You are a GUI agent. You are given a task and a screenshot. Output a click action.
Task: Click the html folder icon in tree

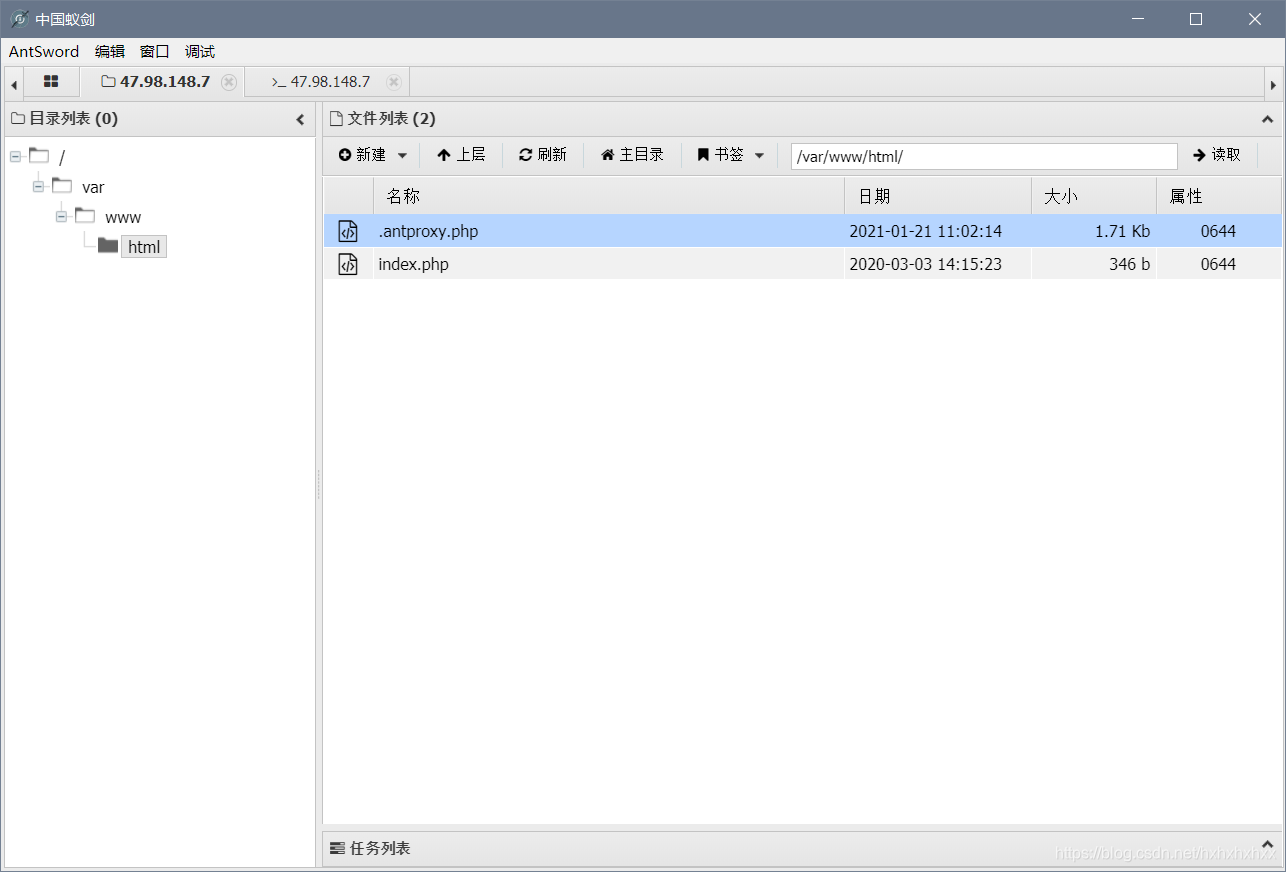108,246
